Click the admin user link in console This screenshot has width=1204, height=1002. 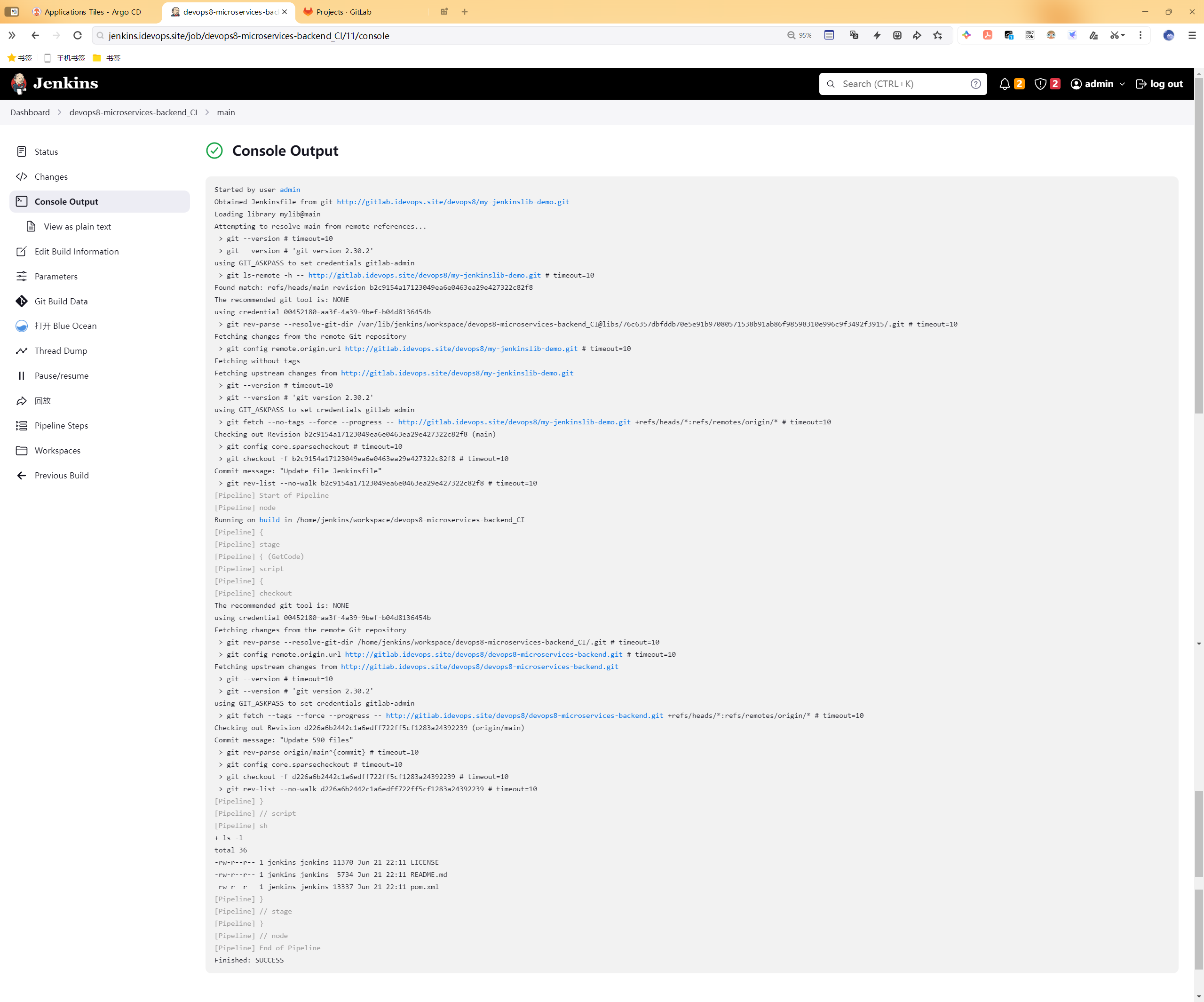(290, 189)
